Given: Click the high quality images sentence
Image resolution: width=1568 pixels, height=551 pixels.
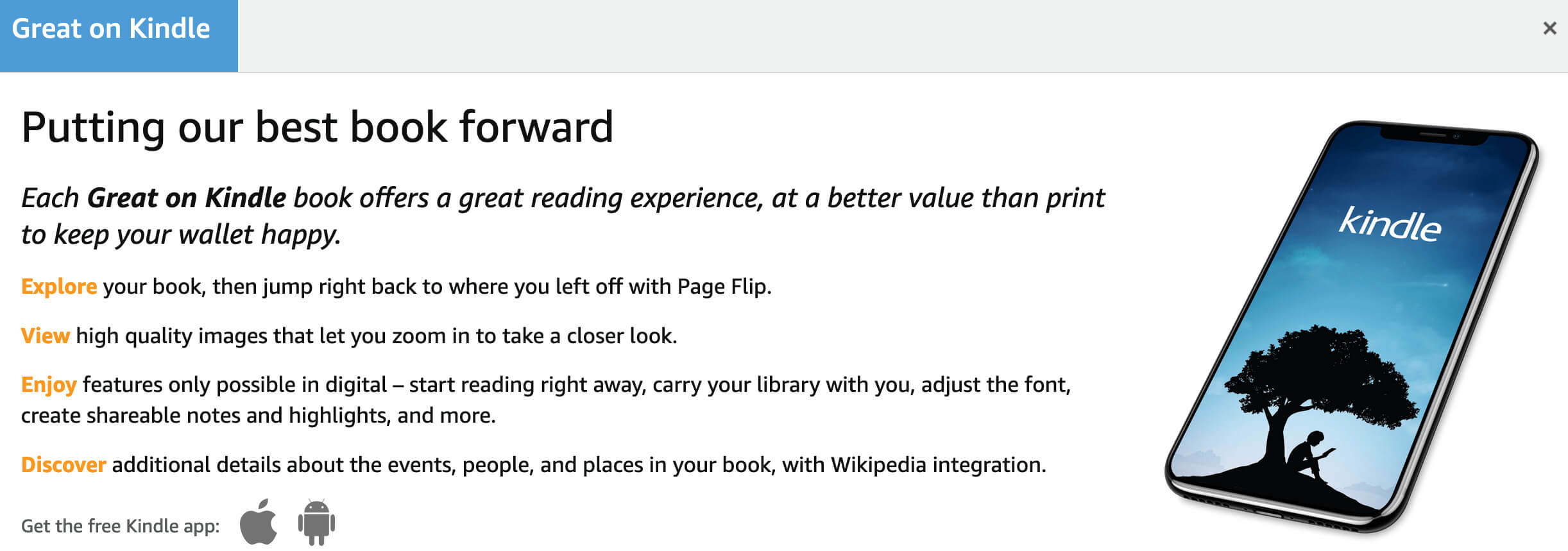Looking at the screenshot, I should pyautogui.click(x=349, y=335).
